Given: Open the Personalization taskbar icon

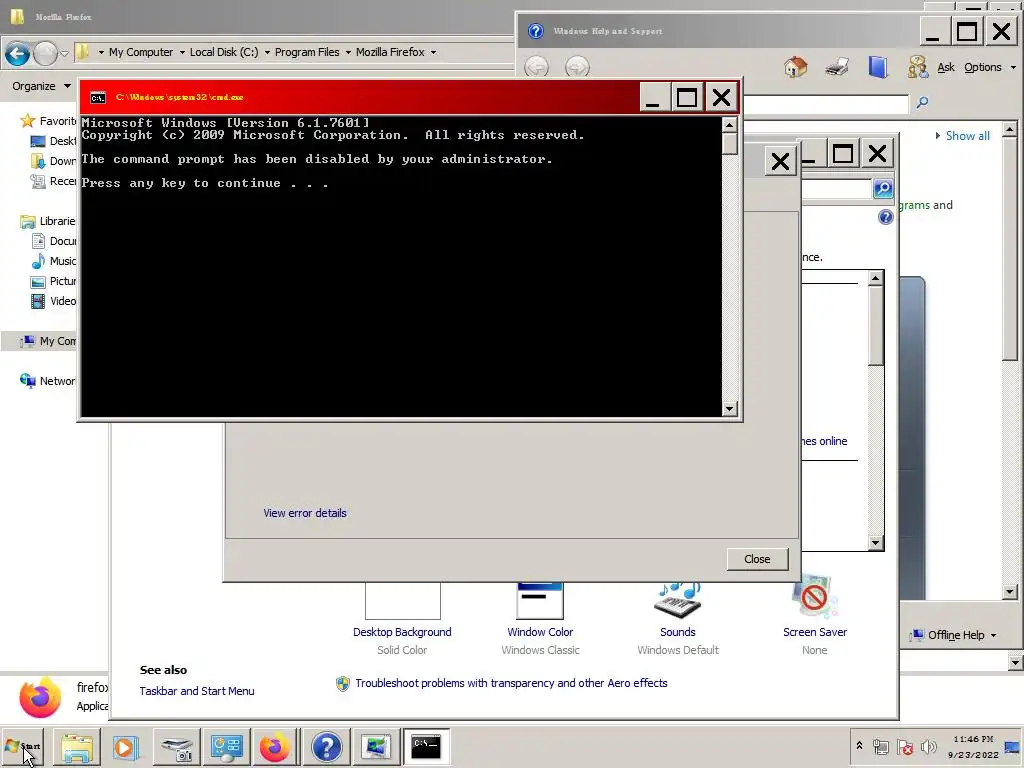Looking at the screenshot, I should point(376,746).
